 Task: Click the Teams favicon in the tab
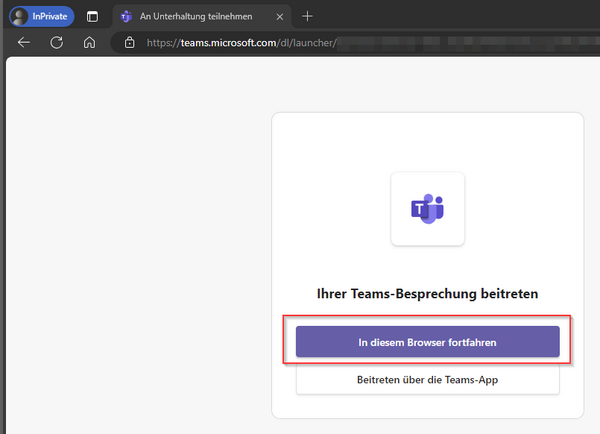click(x=126, y=16)
